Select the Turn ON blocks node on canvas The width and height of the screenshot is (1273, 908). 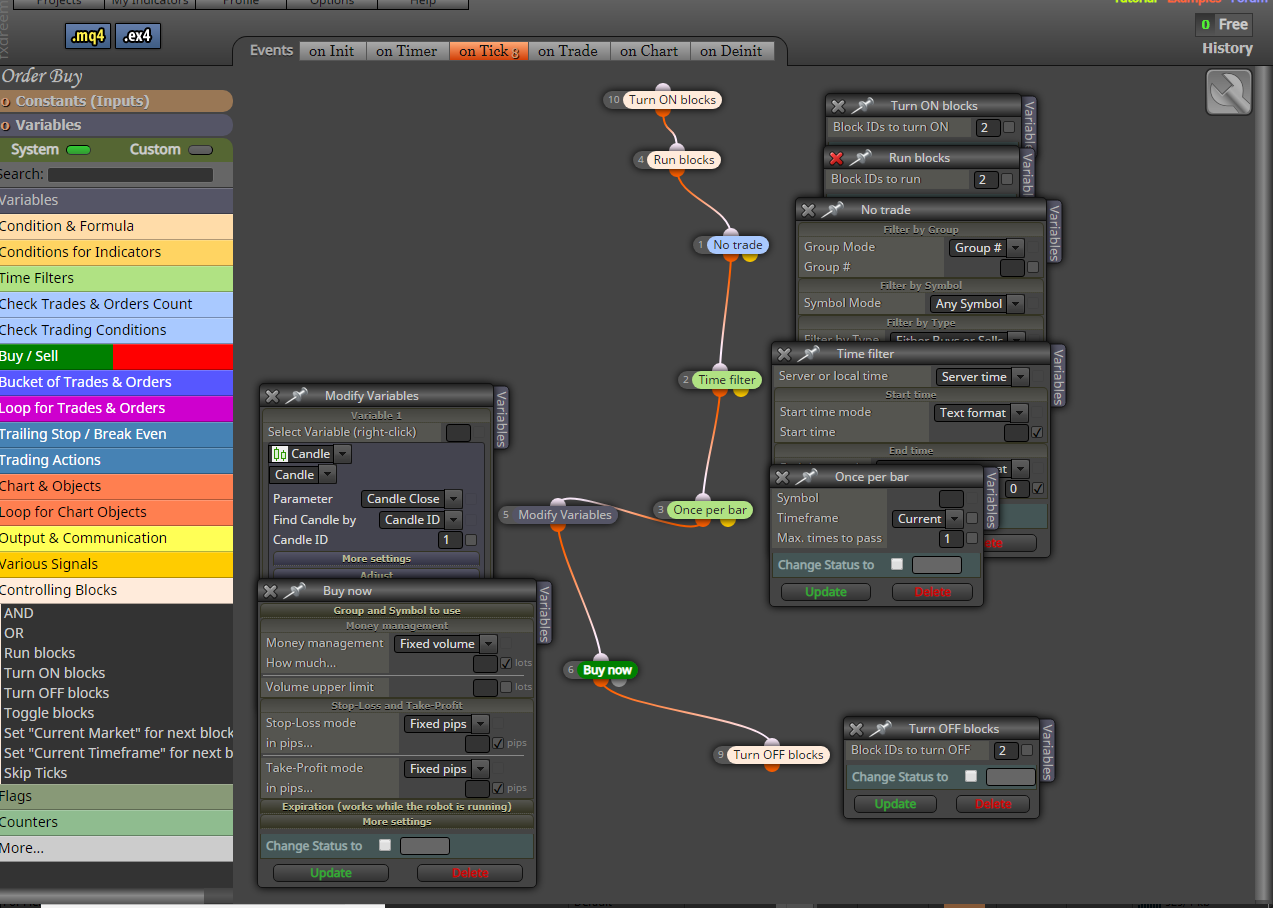click(x=671, y=100)
